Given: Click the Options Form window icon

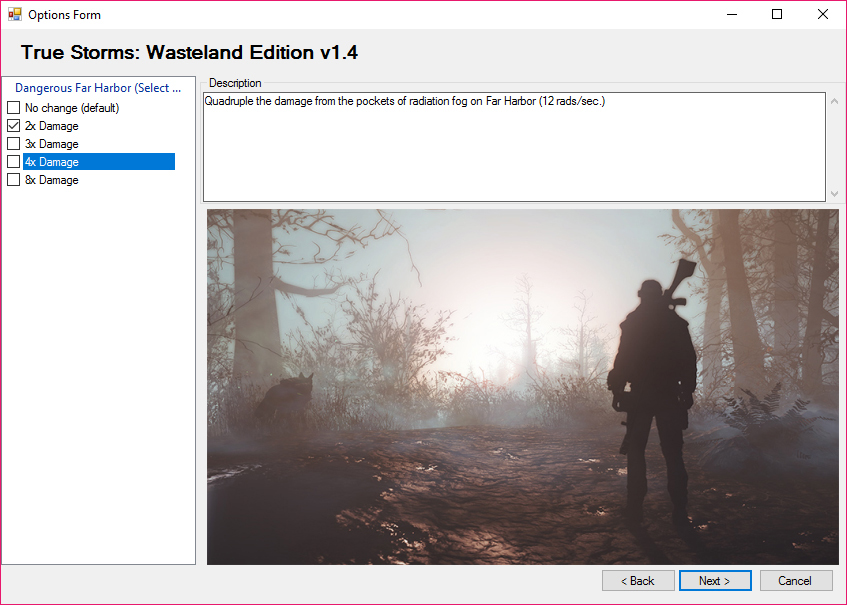Looking at the screenshot, I should click(15, 15).
